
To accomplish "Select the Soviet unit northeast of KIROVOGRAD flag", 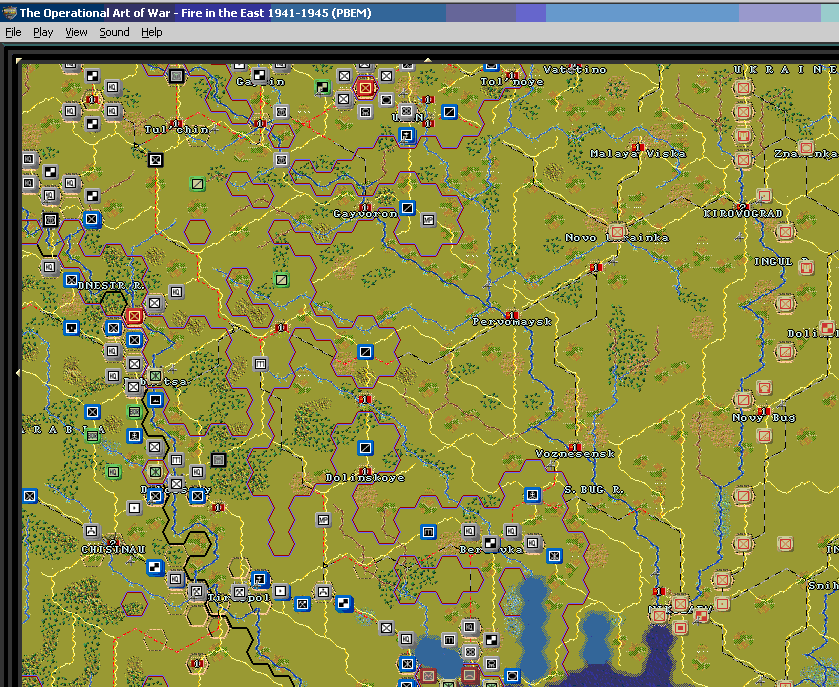I will pos(764,195).
